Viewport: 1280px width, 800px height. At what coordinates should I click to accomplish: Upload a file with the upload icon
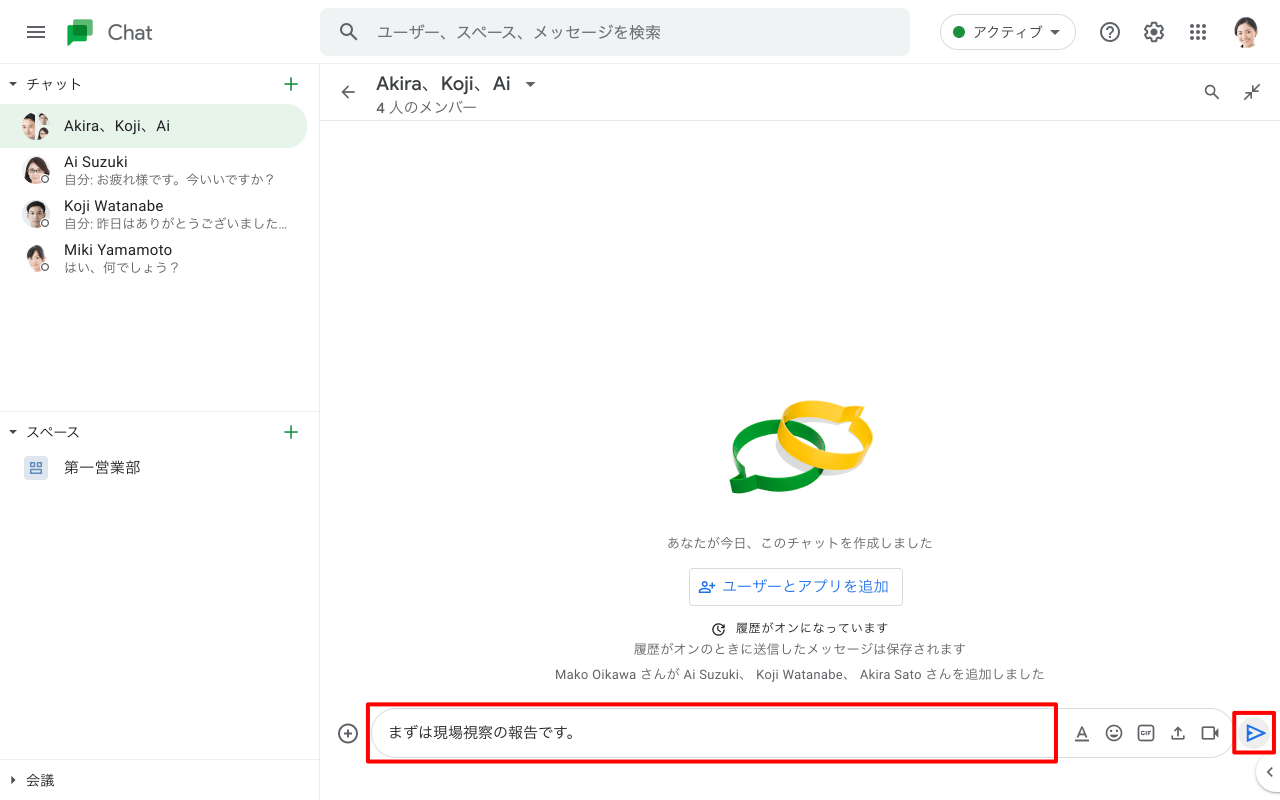1178,733
